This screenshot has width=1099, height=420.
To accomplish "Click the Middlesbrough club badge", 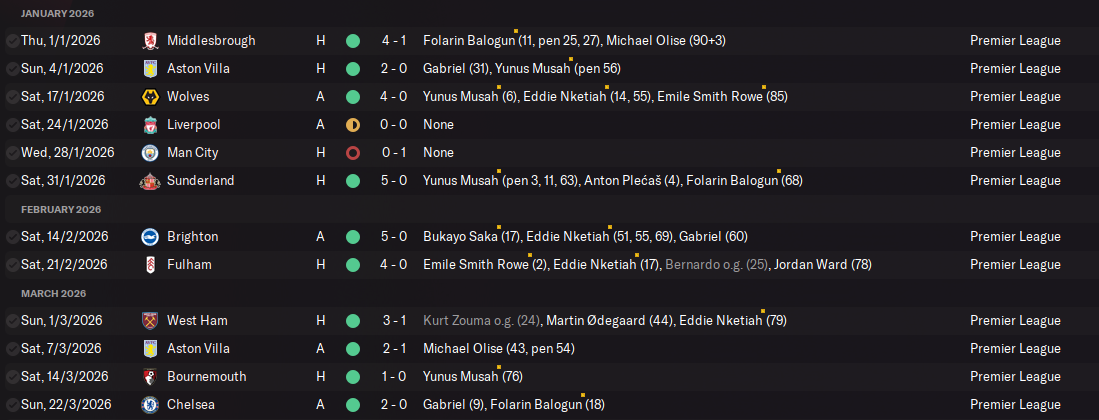I will [150, 41].
